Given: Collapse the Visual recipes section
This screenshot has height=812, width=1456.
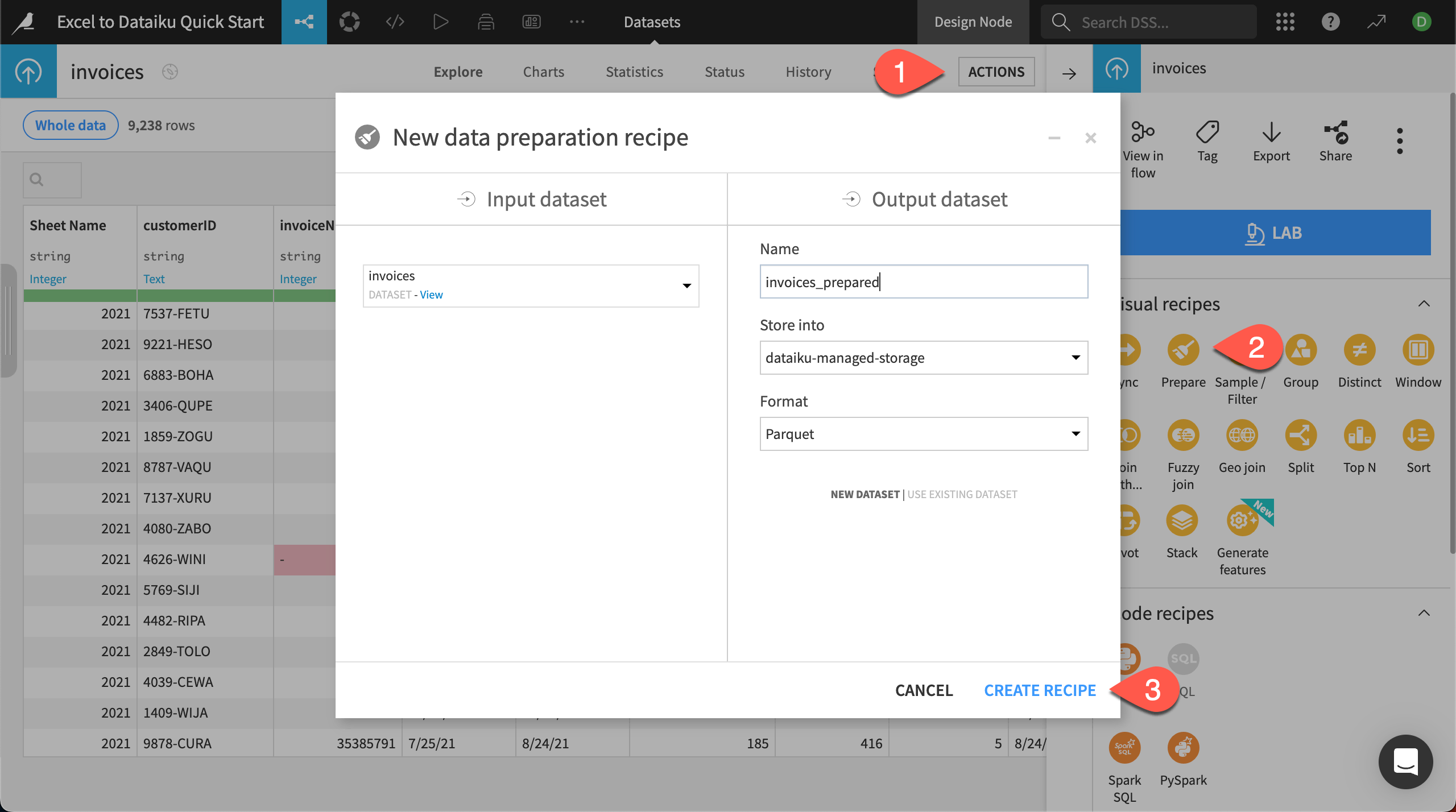Looking at the screenshot, I should (x=1424, y=304).
